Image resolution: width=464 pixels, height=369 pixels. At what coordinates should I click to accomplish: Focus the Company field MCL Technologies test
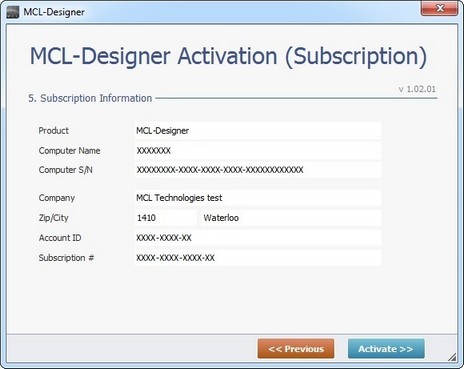pyautogui.click(x=258, y=198)
